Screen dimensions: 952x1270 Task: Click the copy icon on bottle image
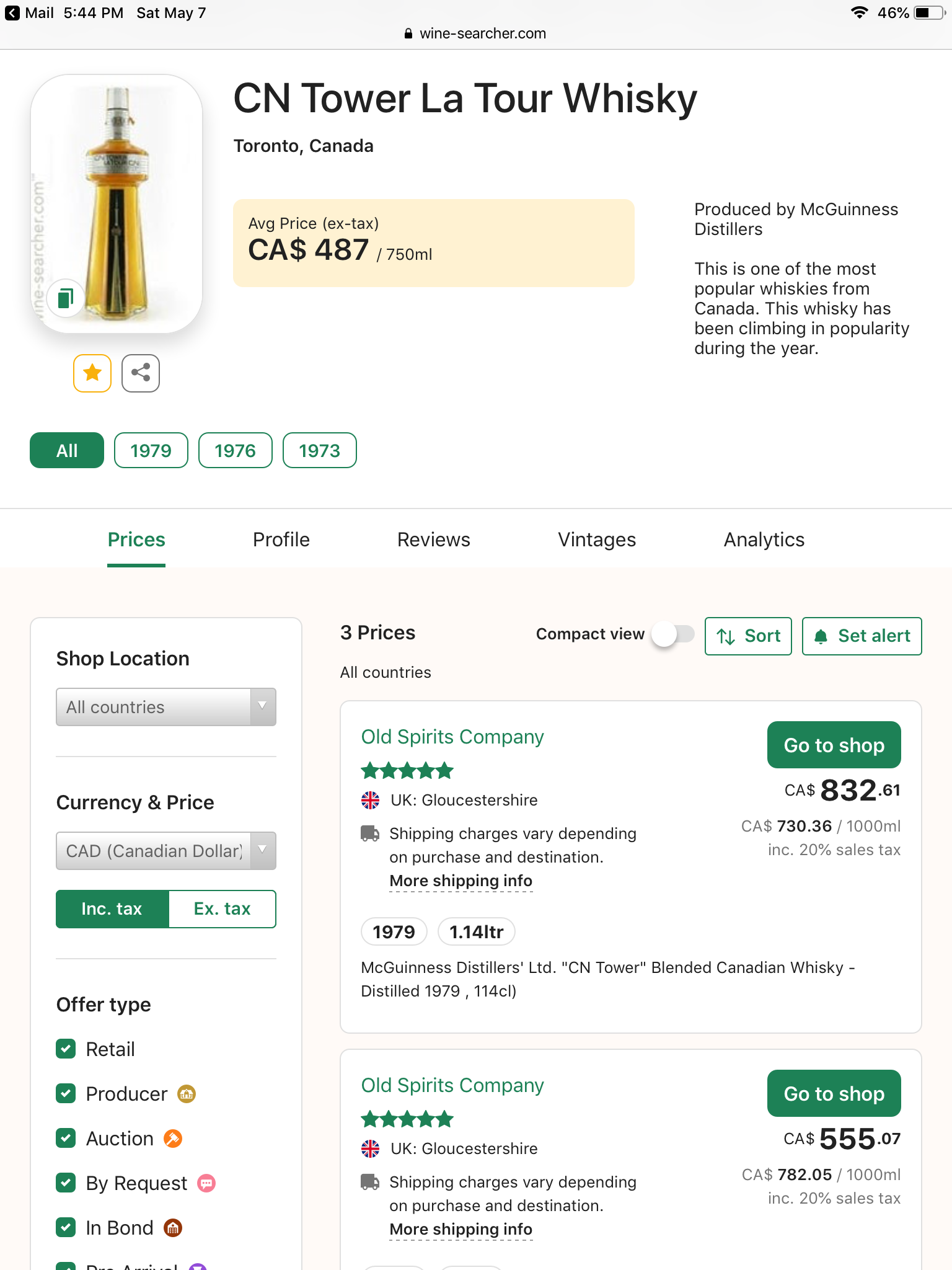click(65, 298)
